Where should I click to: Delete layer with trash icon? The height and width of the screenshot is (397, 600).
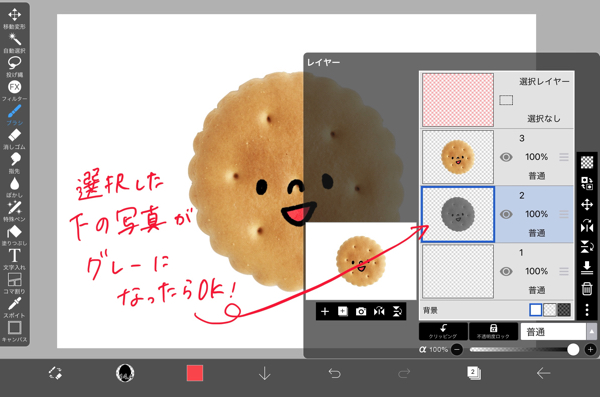click(587, 288)
